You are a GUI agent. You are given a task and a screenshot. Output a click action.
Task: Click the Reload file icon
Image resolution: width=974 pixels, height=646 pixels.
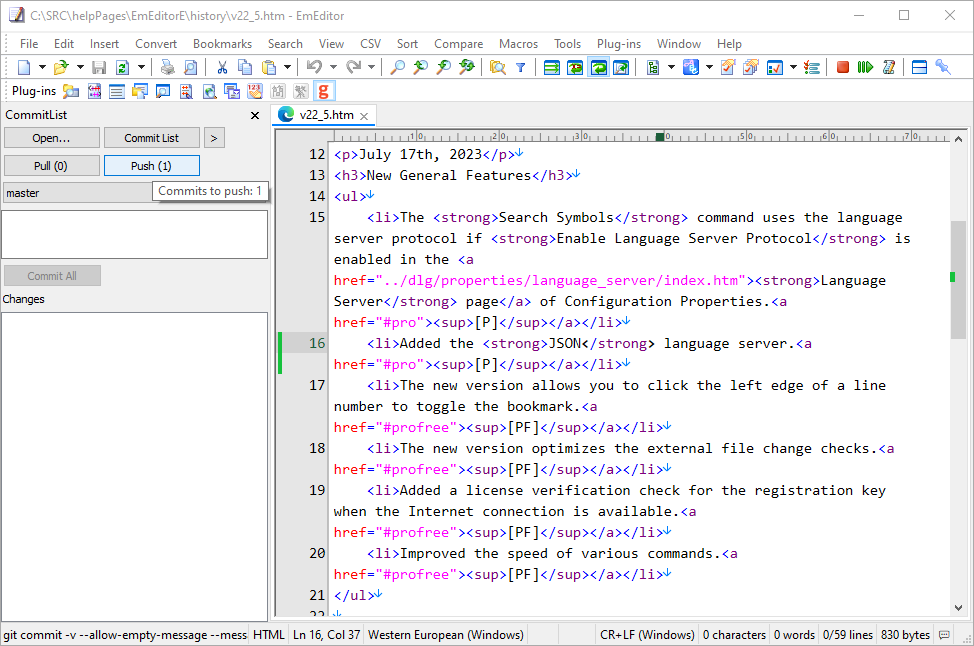pos(122,67)
